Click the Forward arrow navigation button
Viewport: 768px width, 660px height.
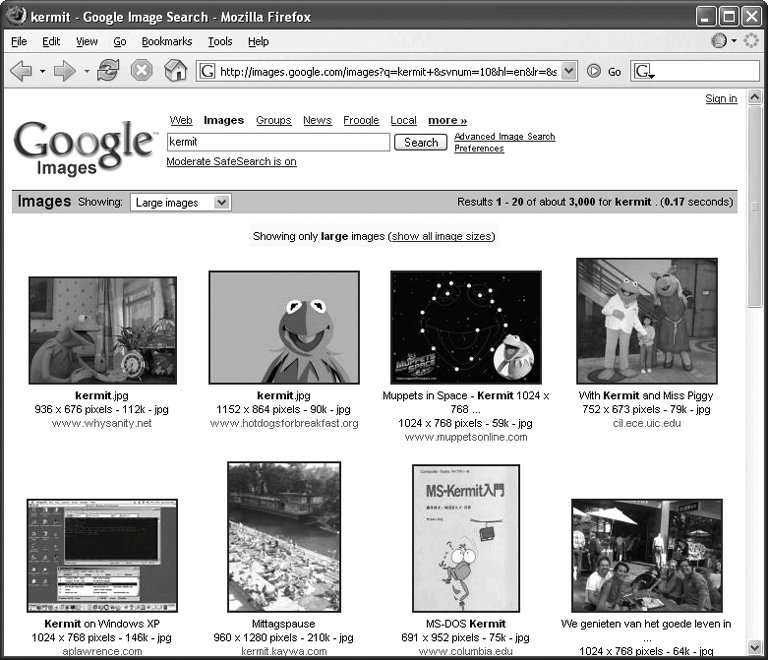pyautogui.click(x=65, y=71)
